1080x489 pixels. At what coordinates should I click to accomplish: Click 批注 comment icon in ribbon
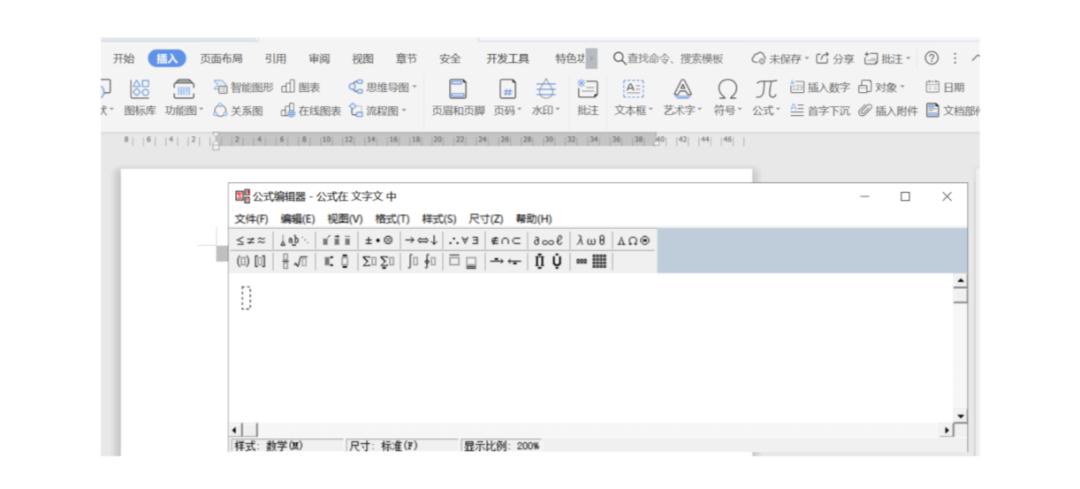(x=588, y=97)
